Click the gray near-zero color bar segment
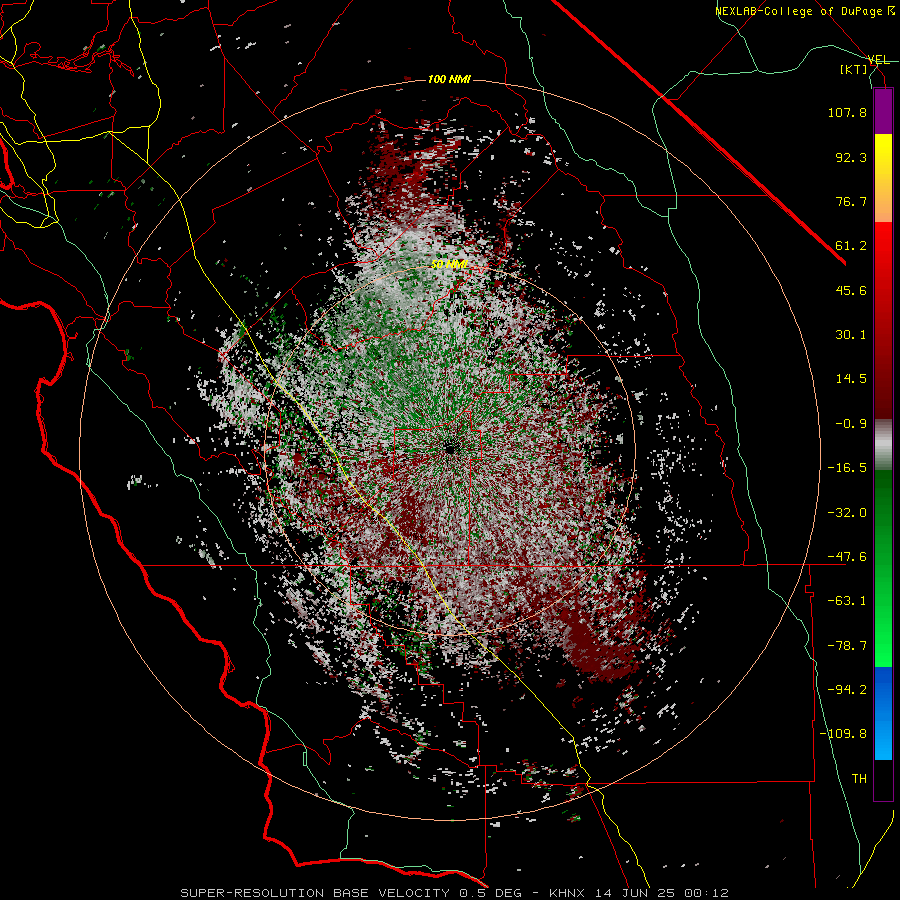Image resolution: width=900 pixels, height=900 pixels. pyautogui.click(x=883, y=445)
